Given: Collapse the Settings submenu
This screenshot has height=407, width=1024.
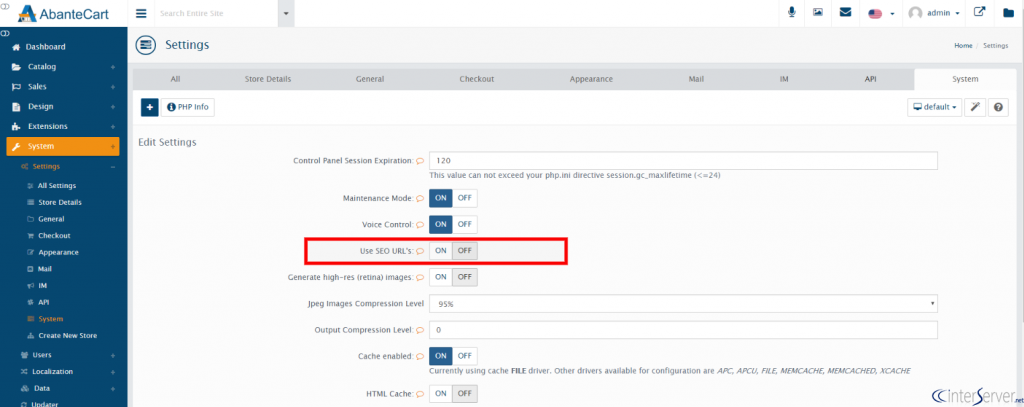Looking at the screenshot, I should click(x=112, y=167).
